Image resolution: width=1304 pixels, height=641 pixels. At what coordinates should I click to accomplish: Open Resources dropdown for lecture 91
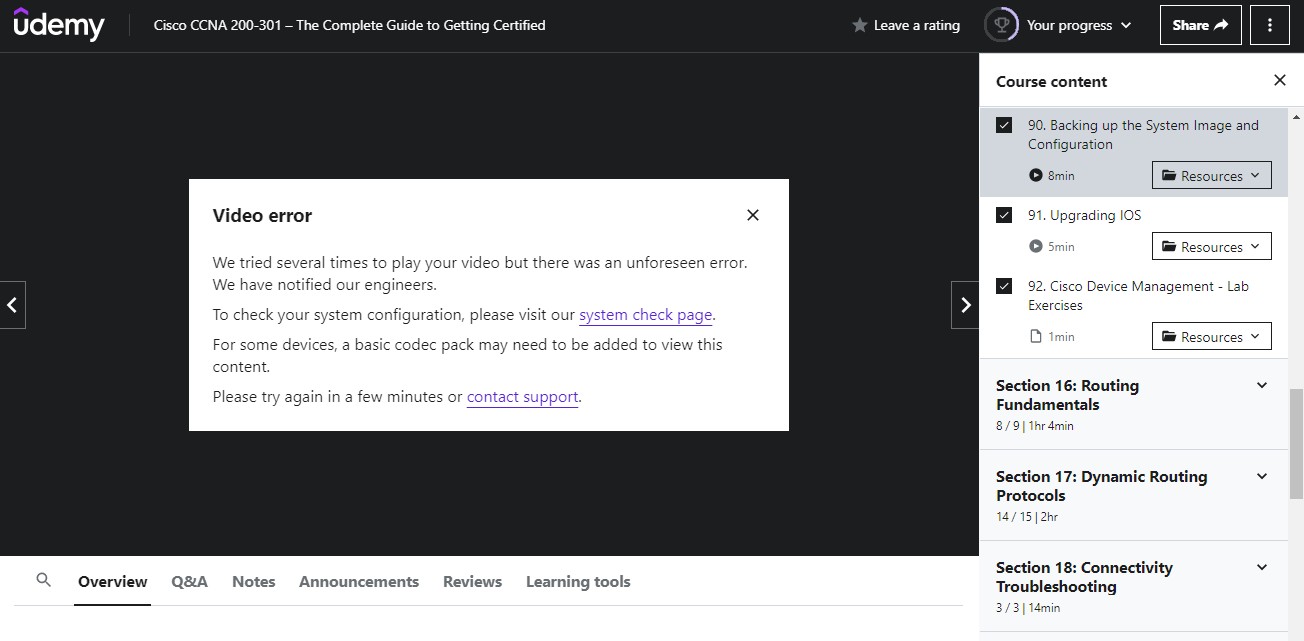click(1212, 246)
